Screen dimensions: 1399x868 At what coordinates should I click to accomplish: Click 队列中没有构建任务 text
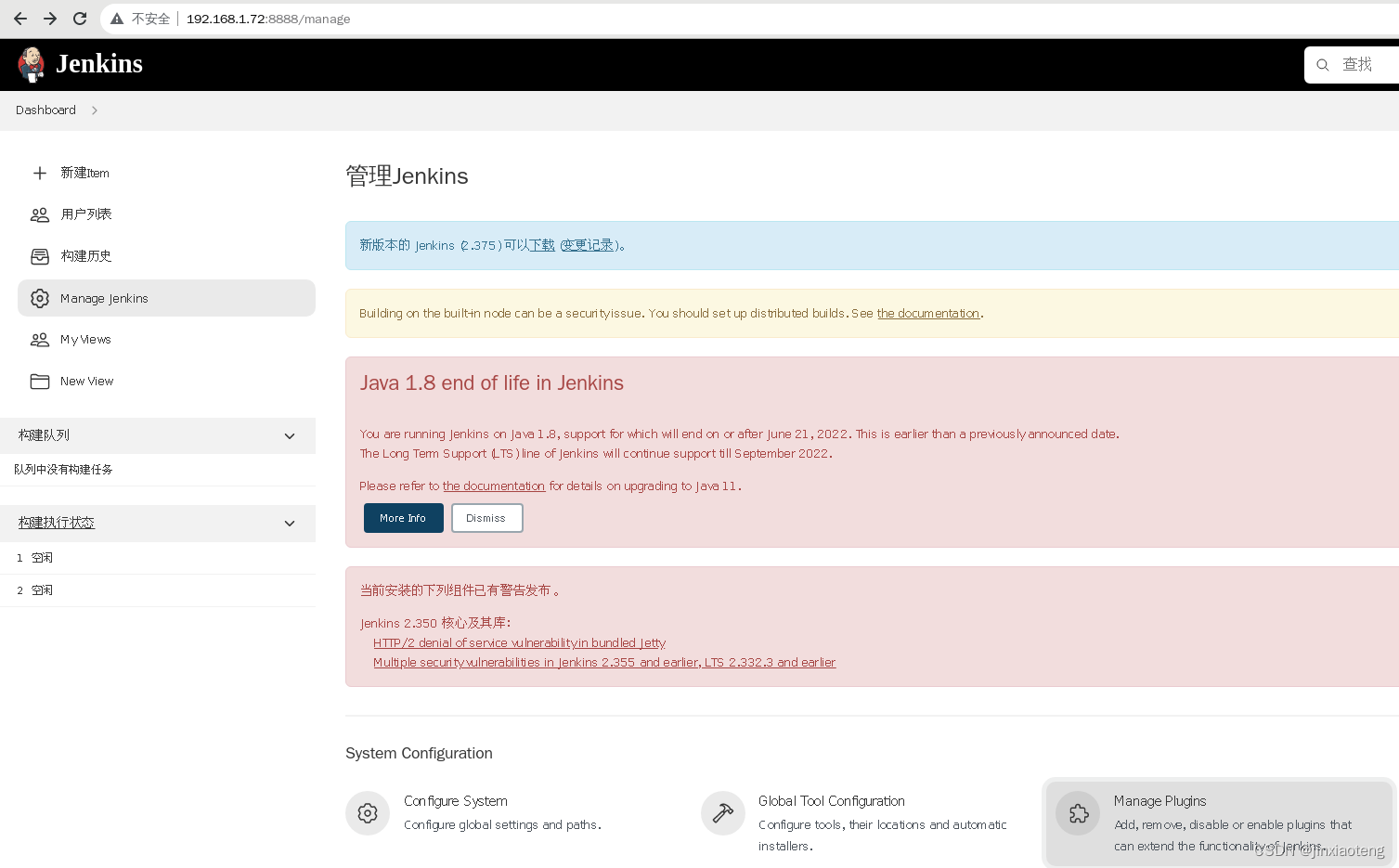(63, 470)
